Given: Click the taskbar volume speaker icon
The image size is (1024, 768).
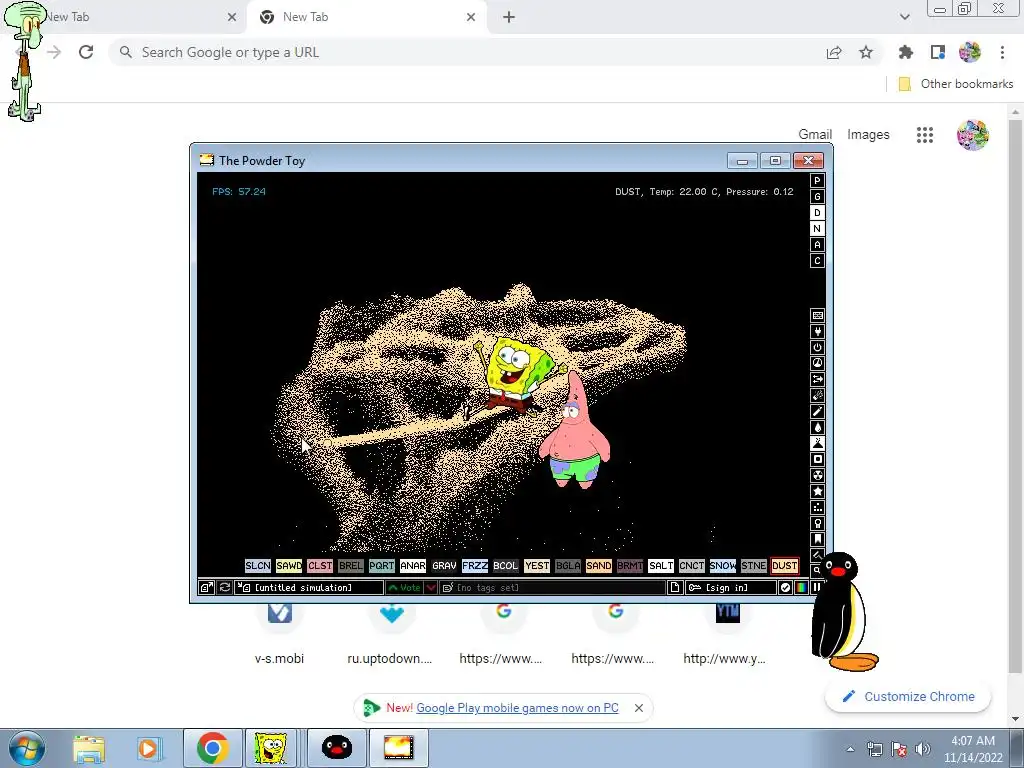Looking at the screenshot, I should [x=923, y=749].
